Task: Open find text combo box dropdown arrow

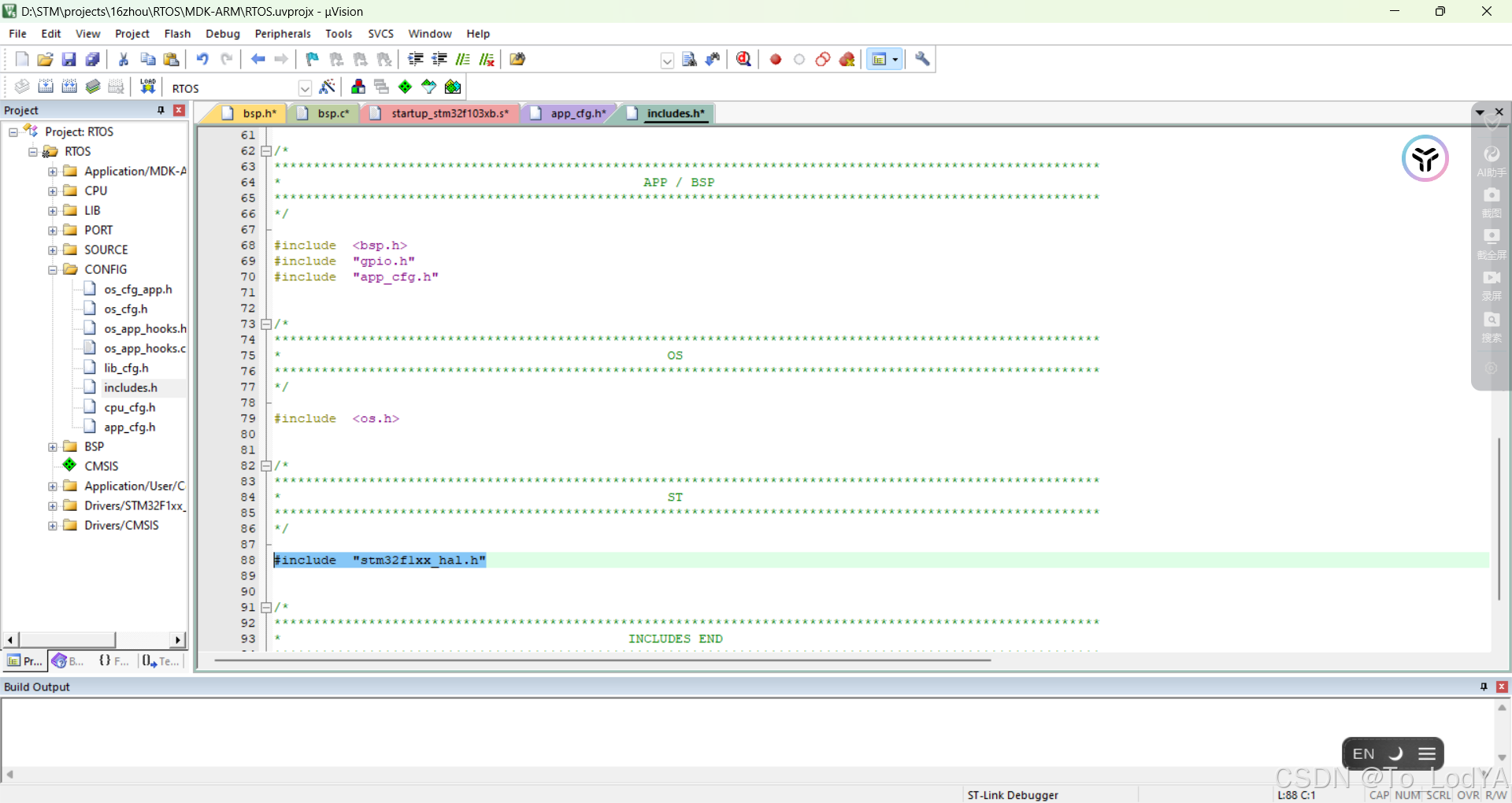Action: click(667, 61)
